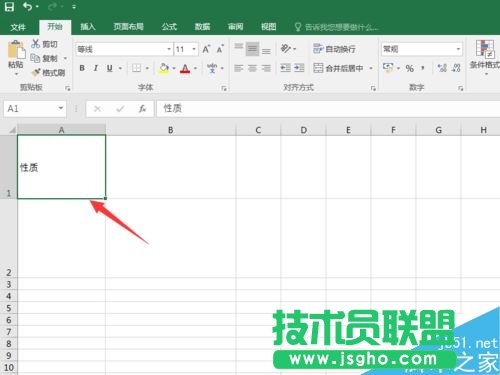Decrease indent
This screenshot has width=500, height=375.
pos(285,68)
